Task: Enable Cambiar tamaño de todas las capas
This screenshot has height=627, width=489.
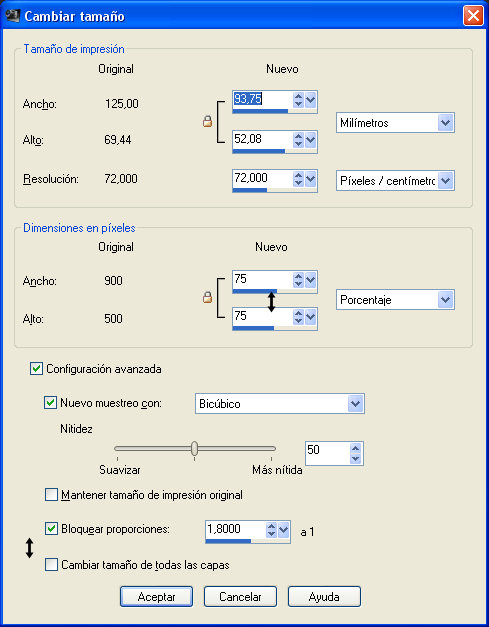Action: (51, 565)
